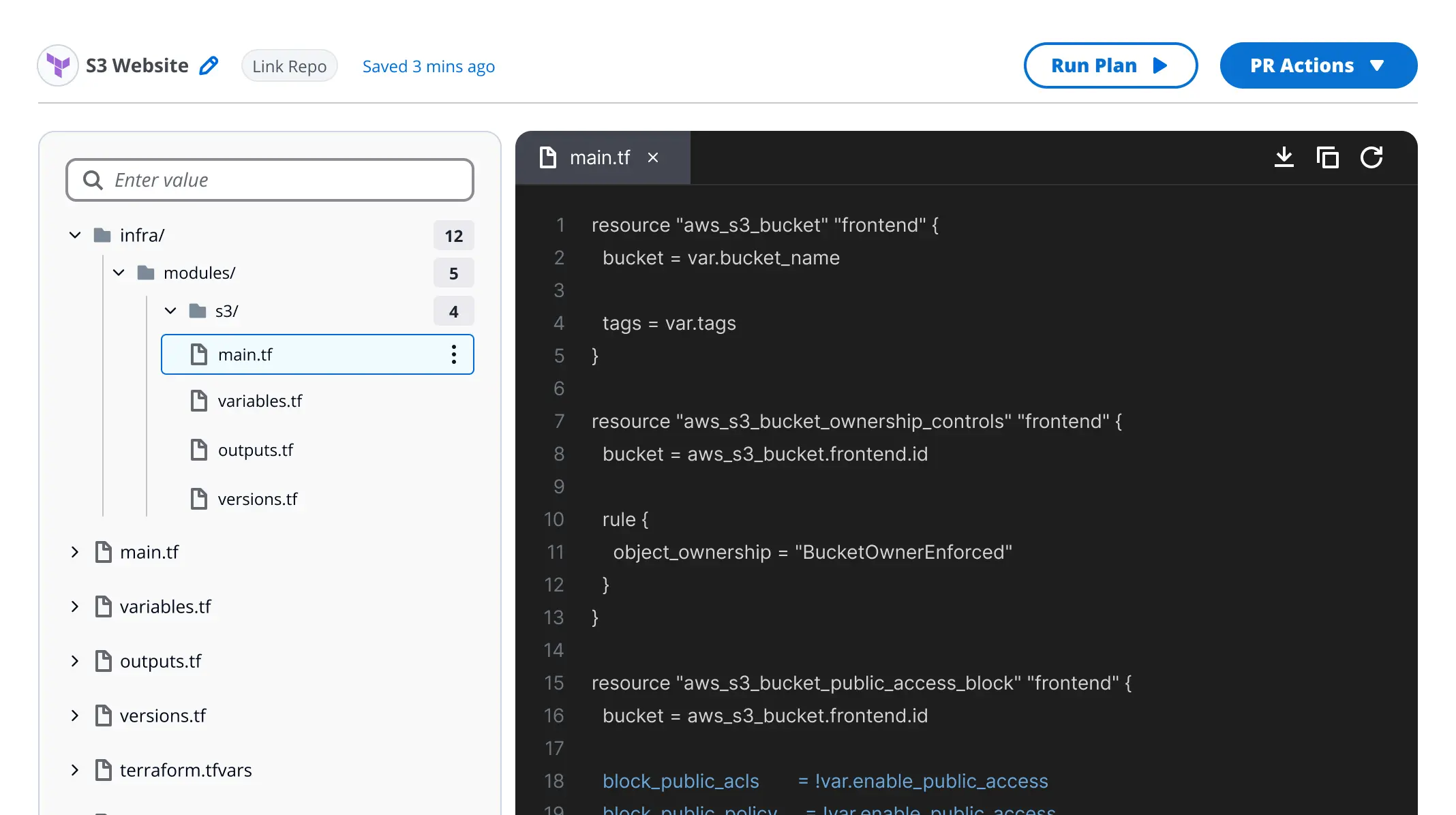Click the refresh icon in editor toolbar
Screen dimensions: 1456x815
tap(1371, 157)
